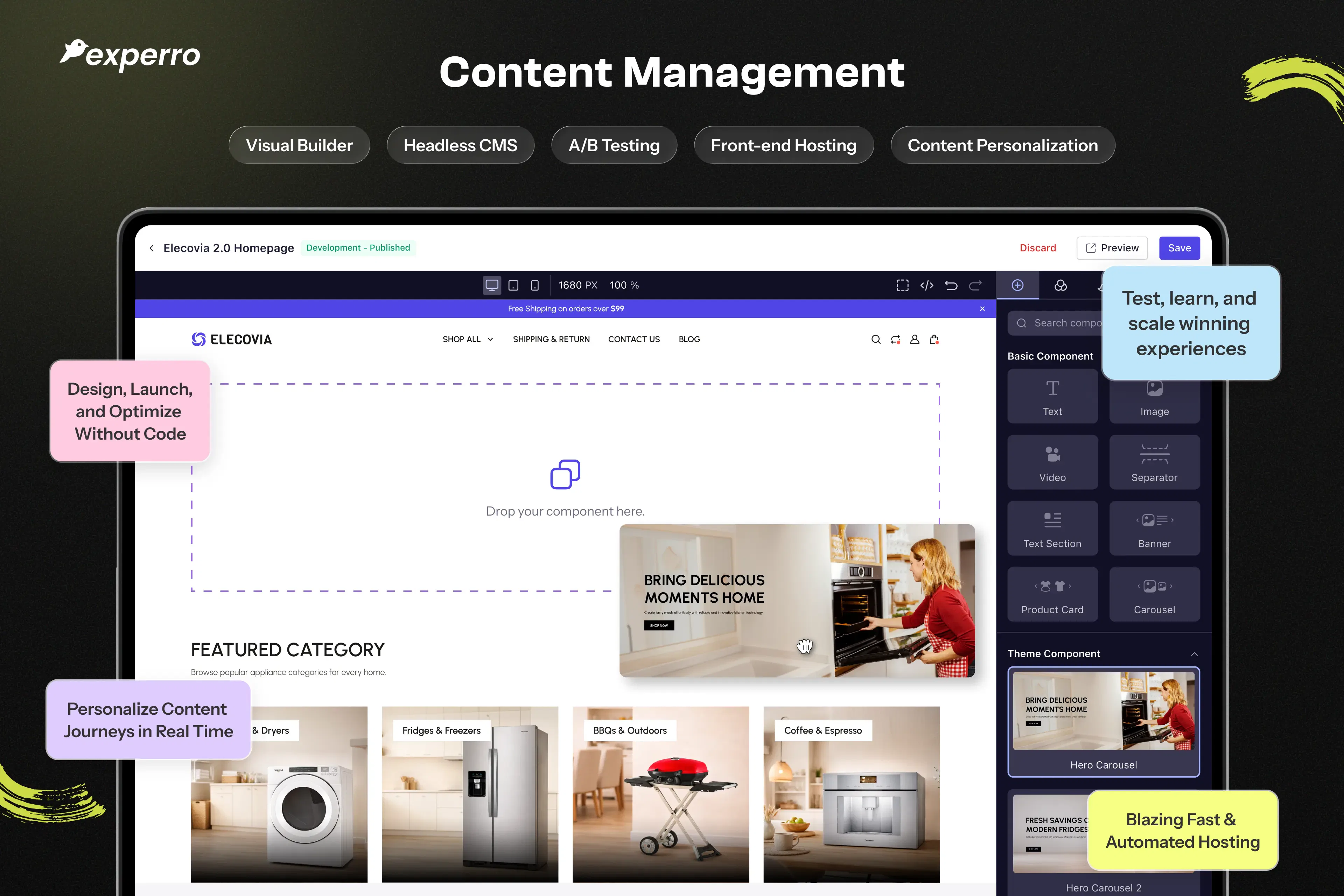This screenshot has width=1344, height=896.
Task: Switch to mobile viewport icon
Action: point(534,285)
